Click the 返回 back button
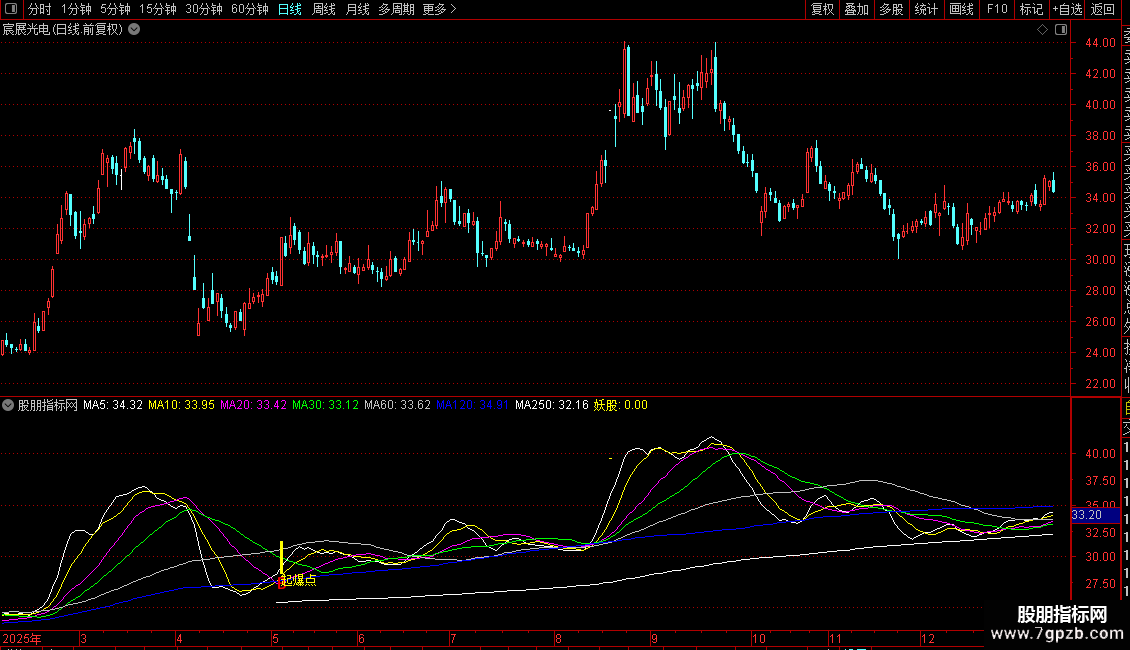This screenshot has height=650, width=1130. (x=1103, y=10)
